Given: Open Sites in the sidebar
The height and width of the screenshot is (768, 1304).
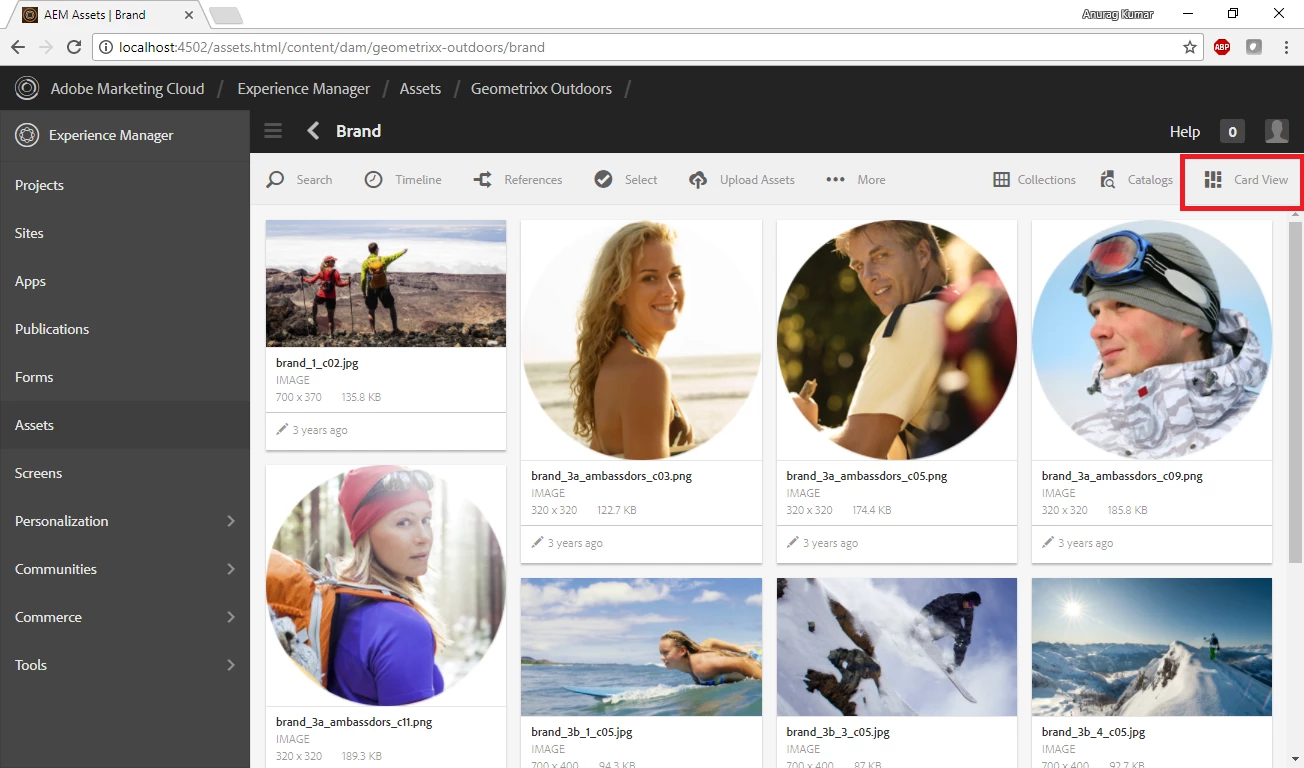Looking at the screenshot, I should (125, 233).
